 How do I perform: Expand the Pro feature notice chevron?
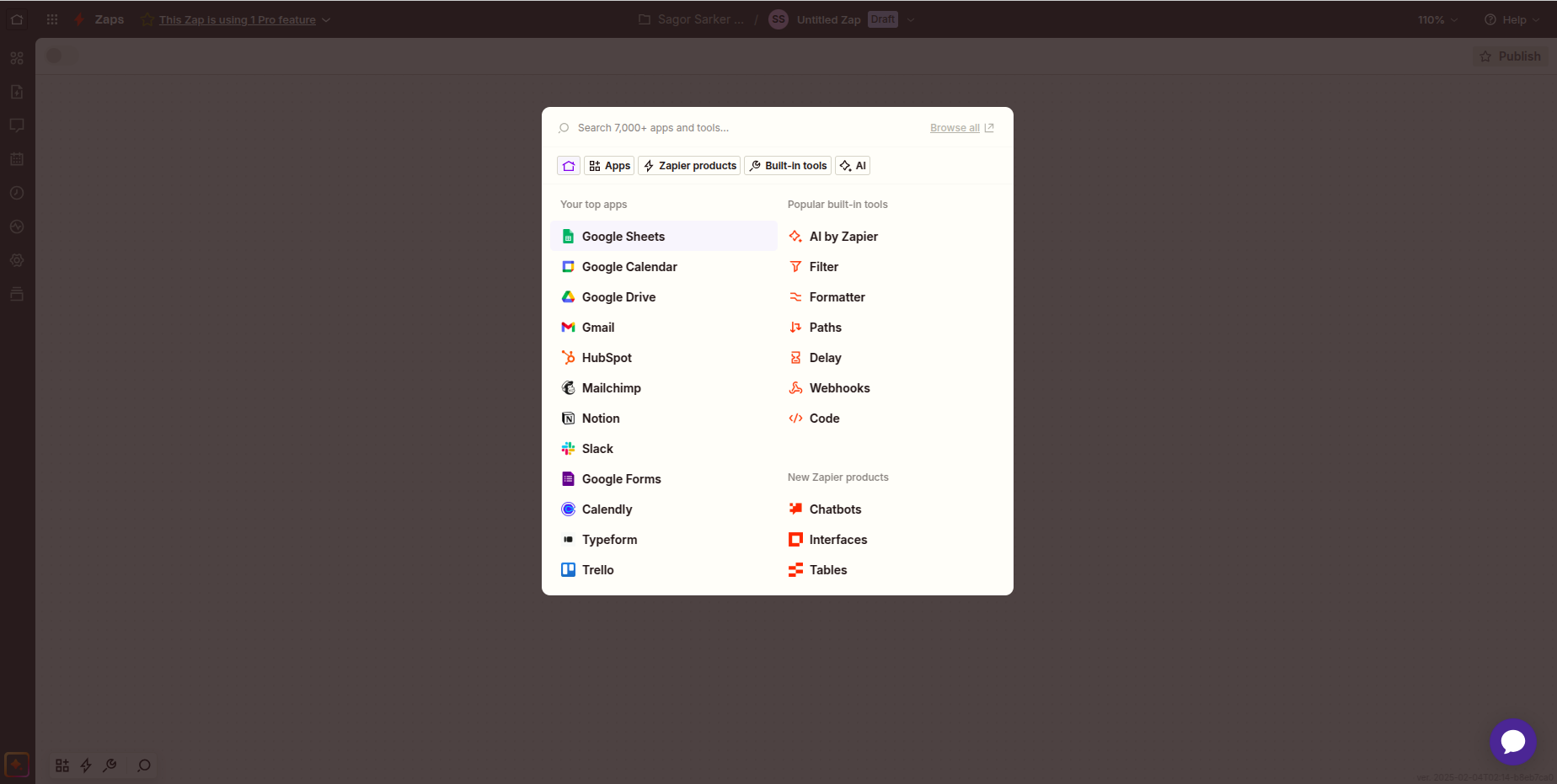pyautogui.click(x=326, y=19)
